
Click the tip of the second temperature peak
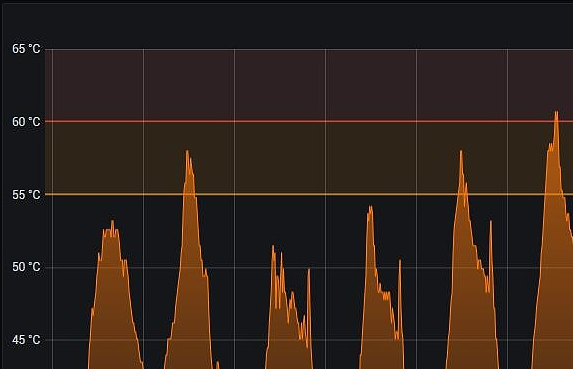point(187,151)
